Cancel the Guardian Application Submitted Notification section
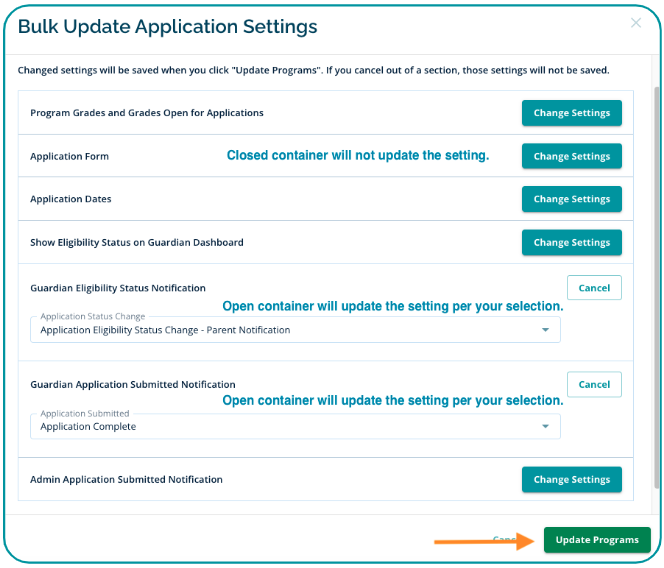Viewport: 664px width, 568px height. coord(594,384)
